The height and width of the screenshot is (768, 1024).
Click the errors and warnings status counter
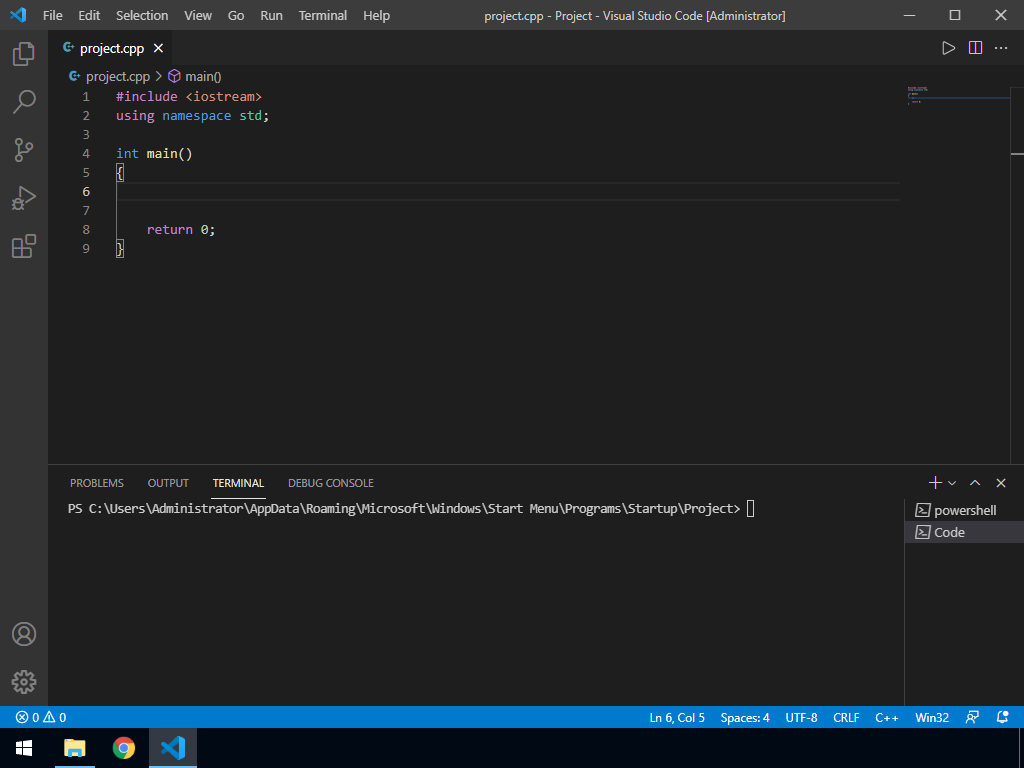click(x=41, y=717)
